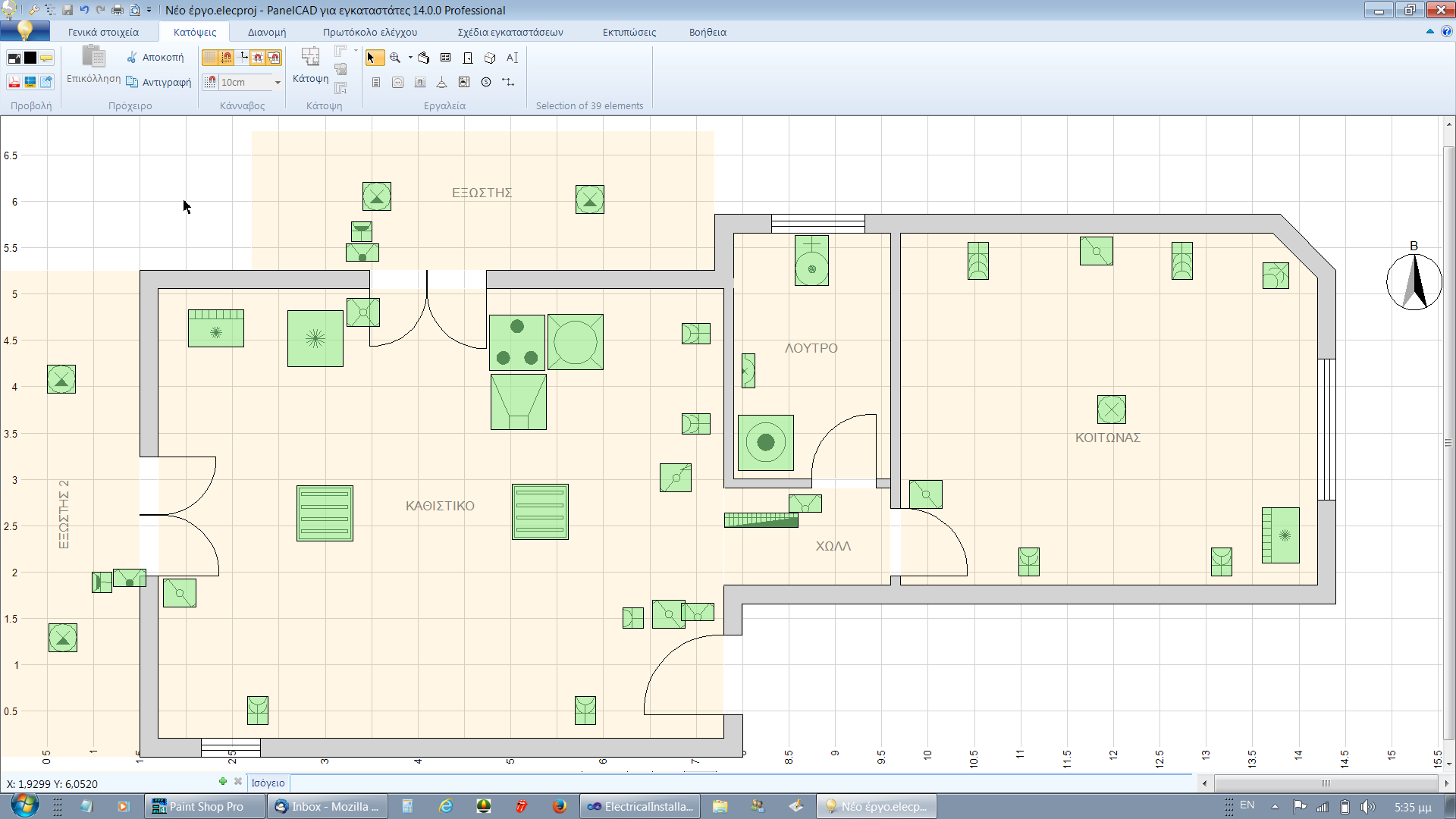Select the door tool icon

[x=468, y=58]
